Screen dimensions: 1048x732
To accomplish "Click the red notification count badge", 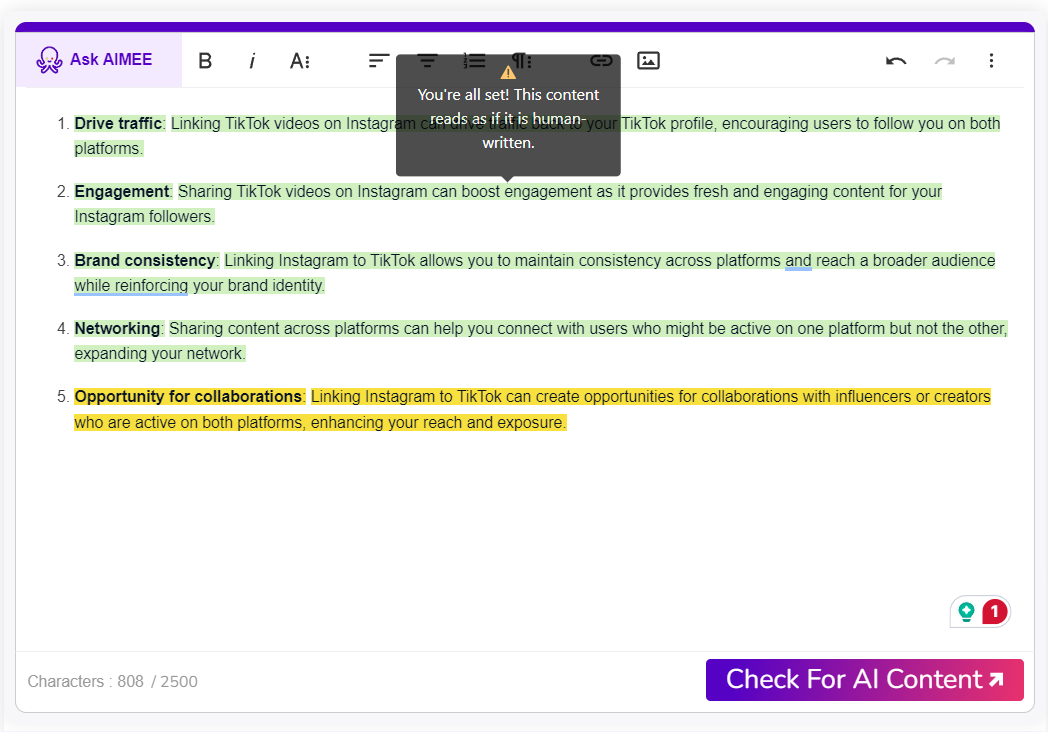I will [x=995, y=611].
